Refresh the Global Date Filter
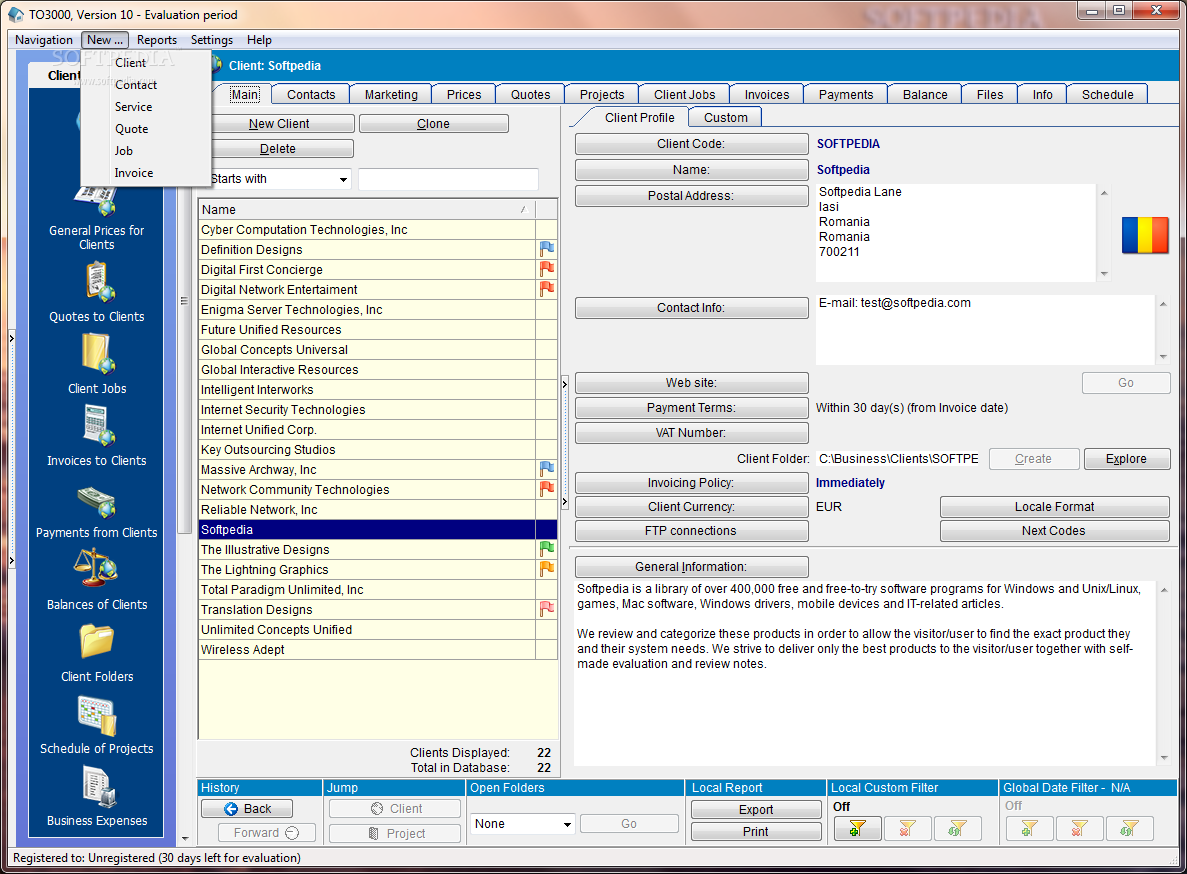This screenshot has height=874, width=1187. [x=1129, y=829]
